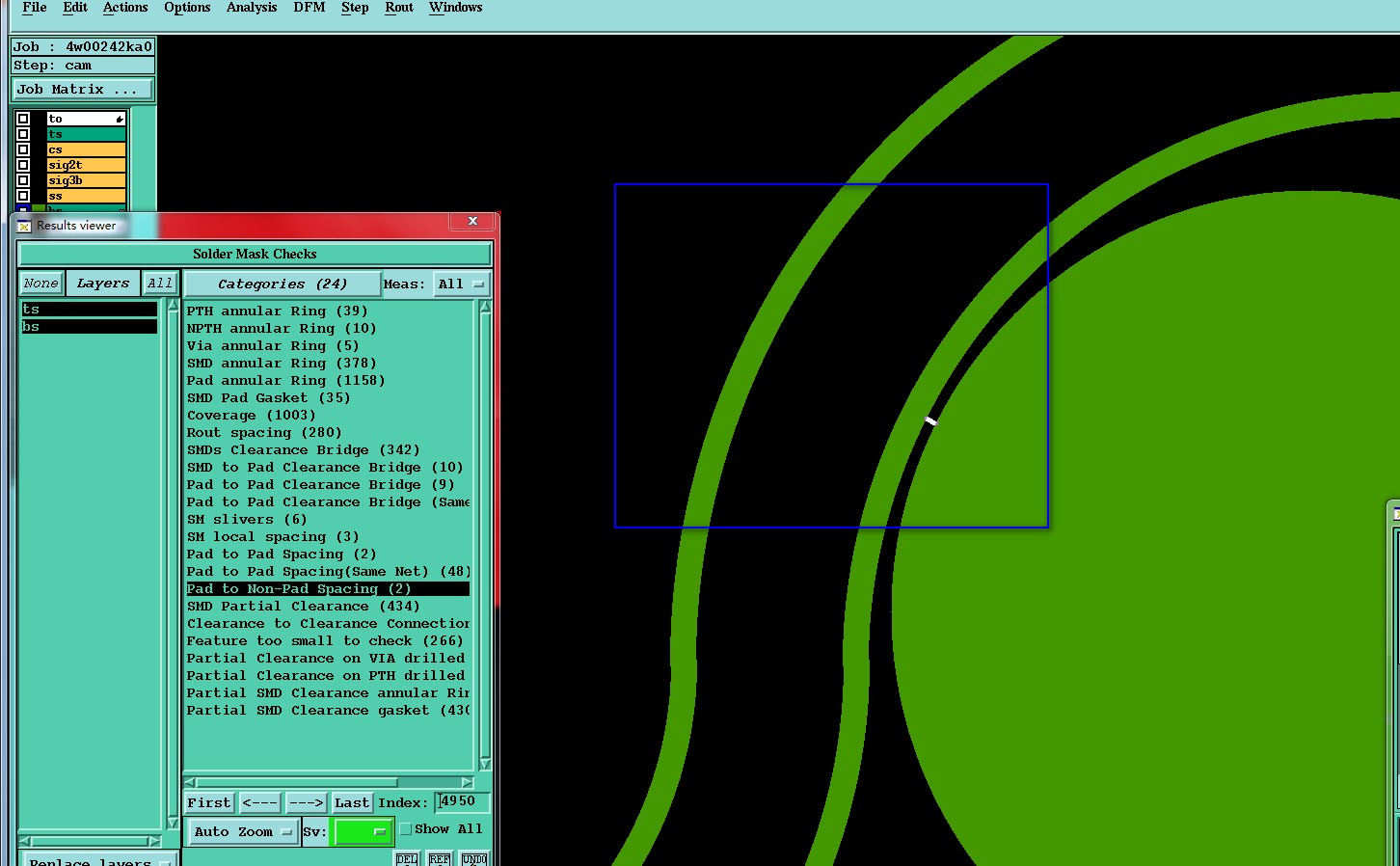Open the Rout menu
Screen dimensions: 1400x866
click(x=399, y=8)
